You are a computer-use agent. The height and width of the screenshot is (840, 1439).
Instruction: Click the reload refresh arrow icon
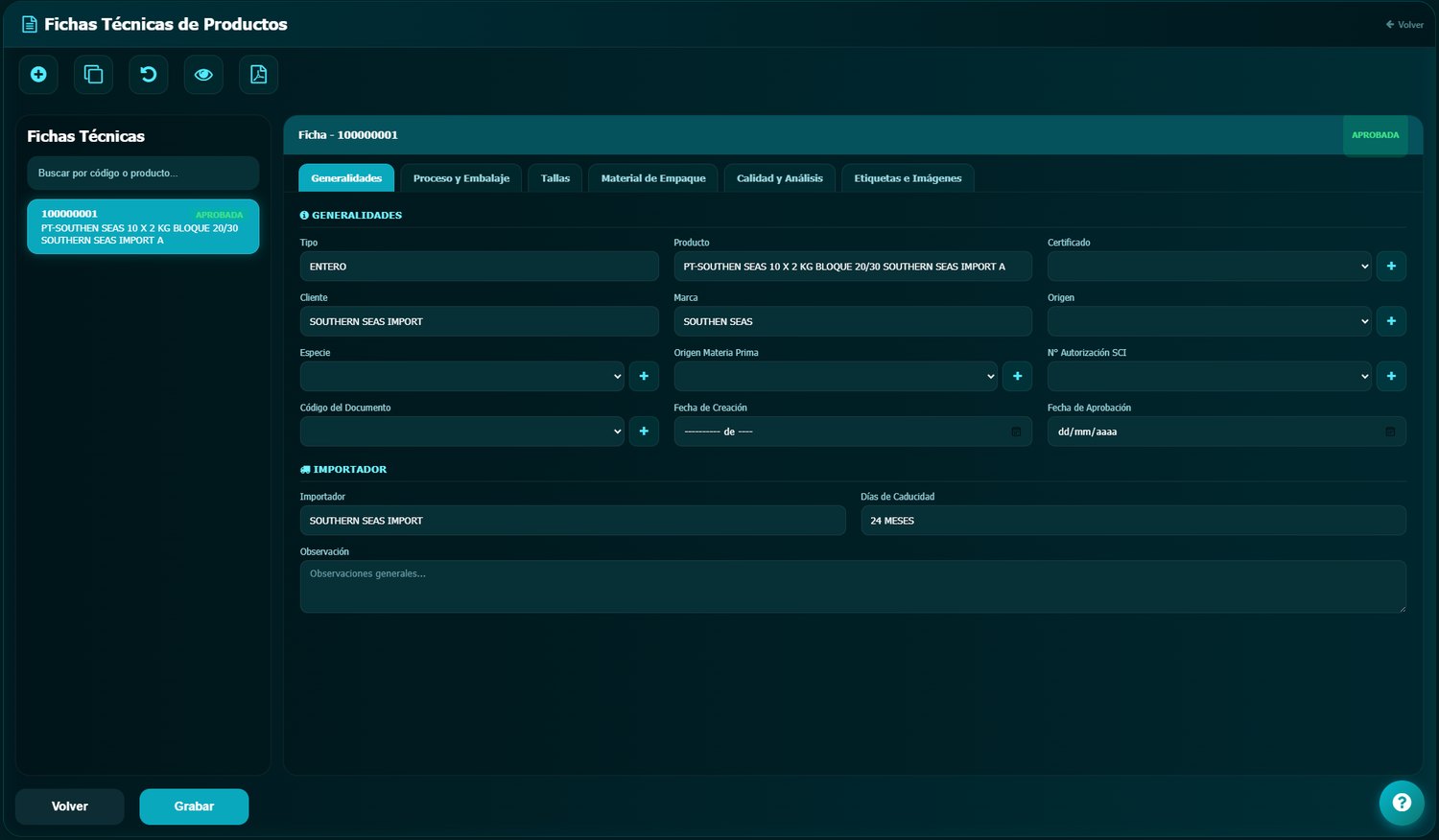click(x=149, y=74)
